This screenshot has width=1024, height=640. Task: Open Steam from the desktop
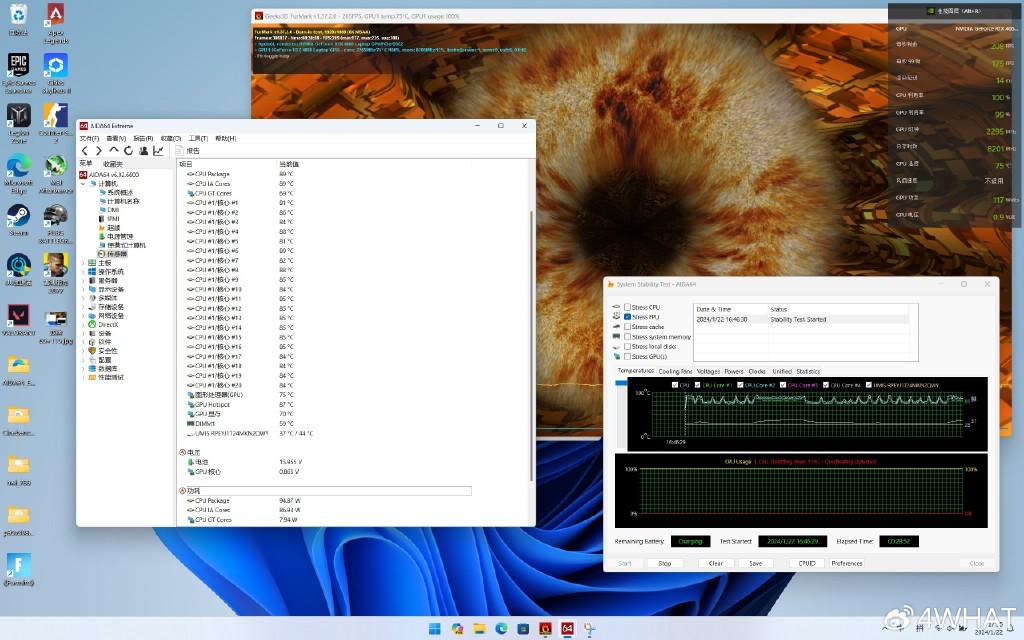coord(18,217)
